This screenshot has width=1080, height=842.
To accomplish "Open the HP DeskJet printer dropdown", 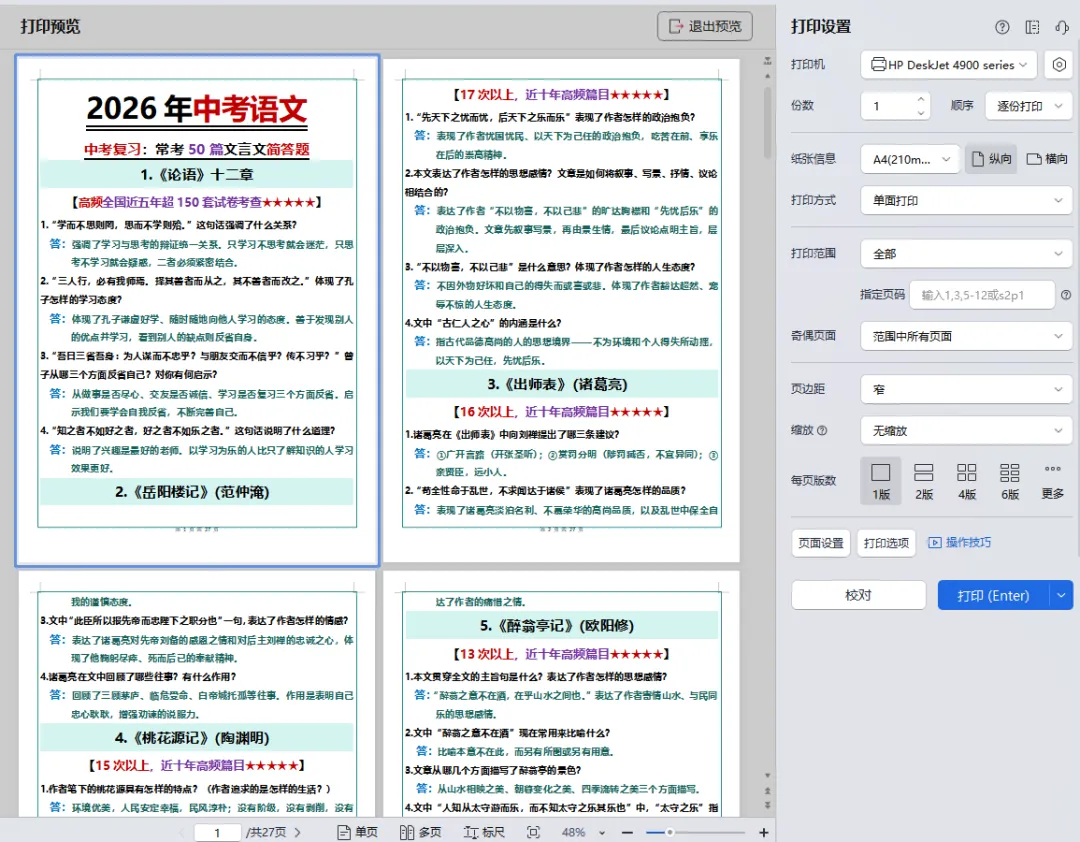I will (x=947, y=64).
